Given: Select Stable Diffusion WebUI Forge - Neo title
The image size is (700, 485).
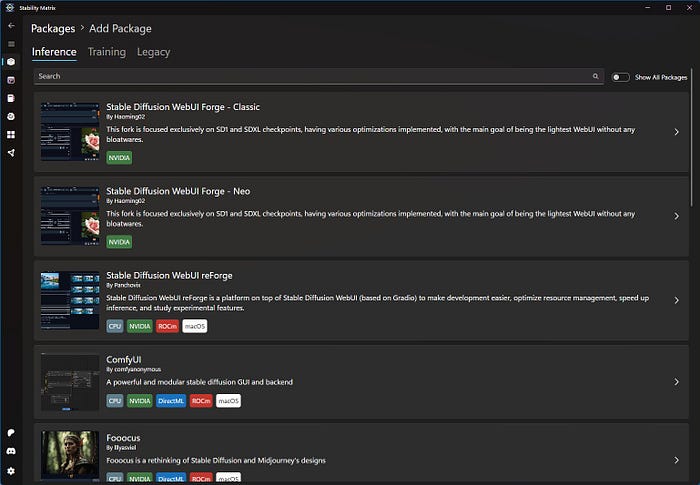Looking at the screenshot, I should pyautogui.click(x=178, y=191).
